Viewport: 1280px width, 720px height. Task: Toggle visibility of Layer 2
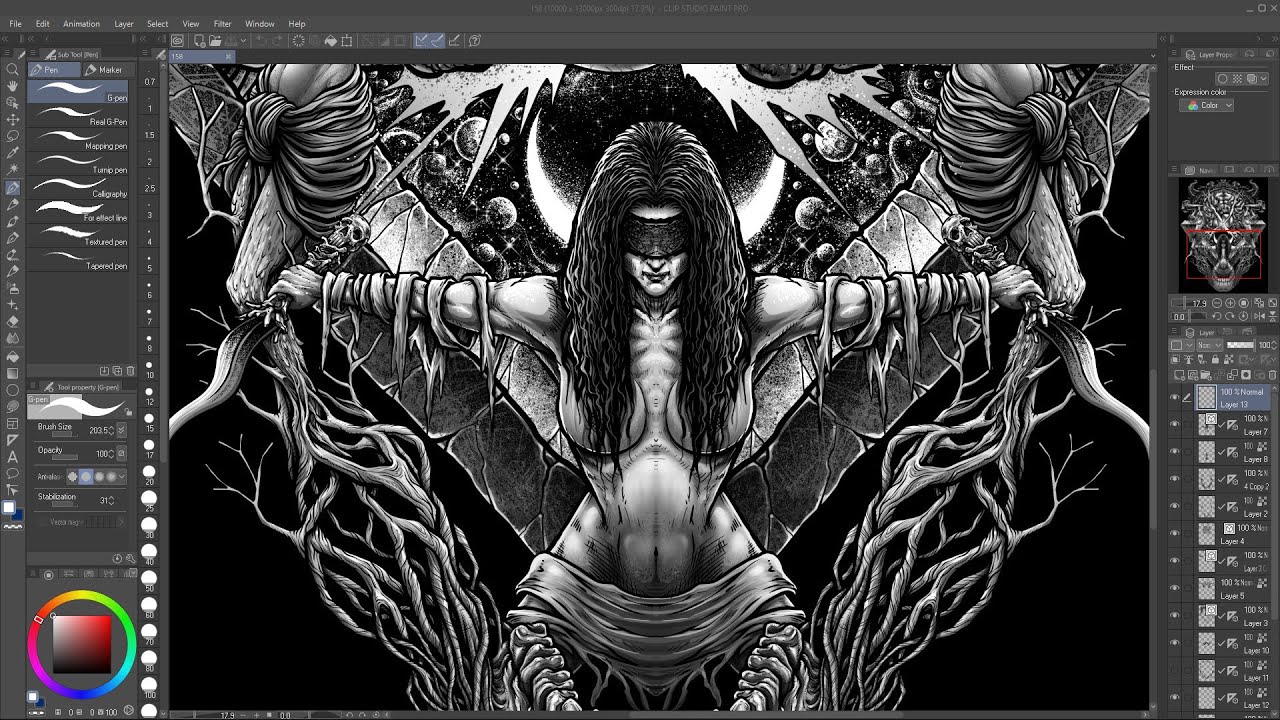[x=1175, y=506]
